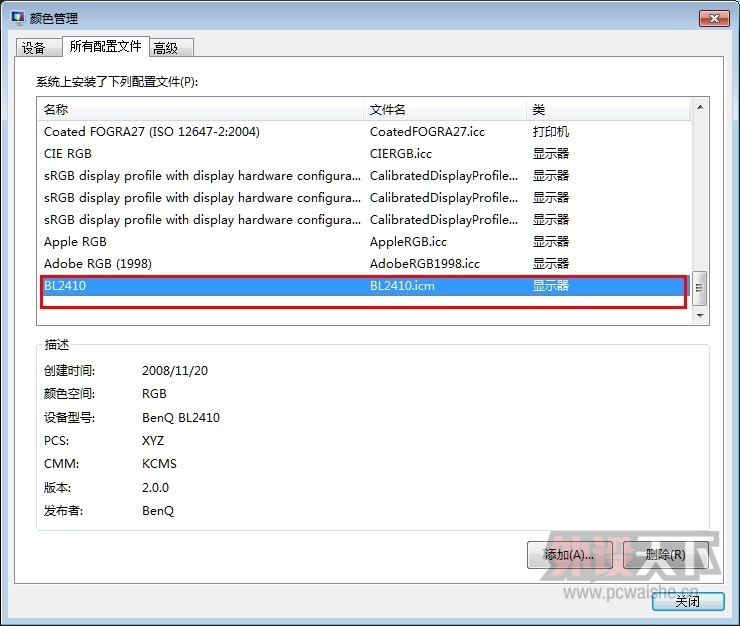740x626 pixels.
Task: Click the 关闭 button
Action: pyautogui.click(x=688, y=601)
